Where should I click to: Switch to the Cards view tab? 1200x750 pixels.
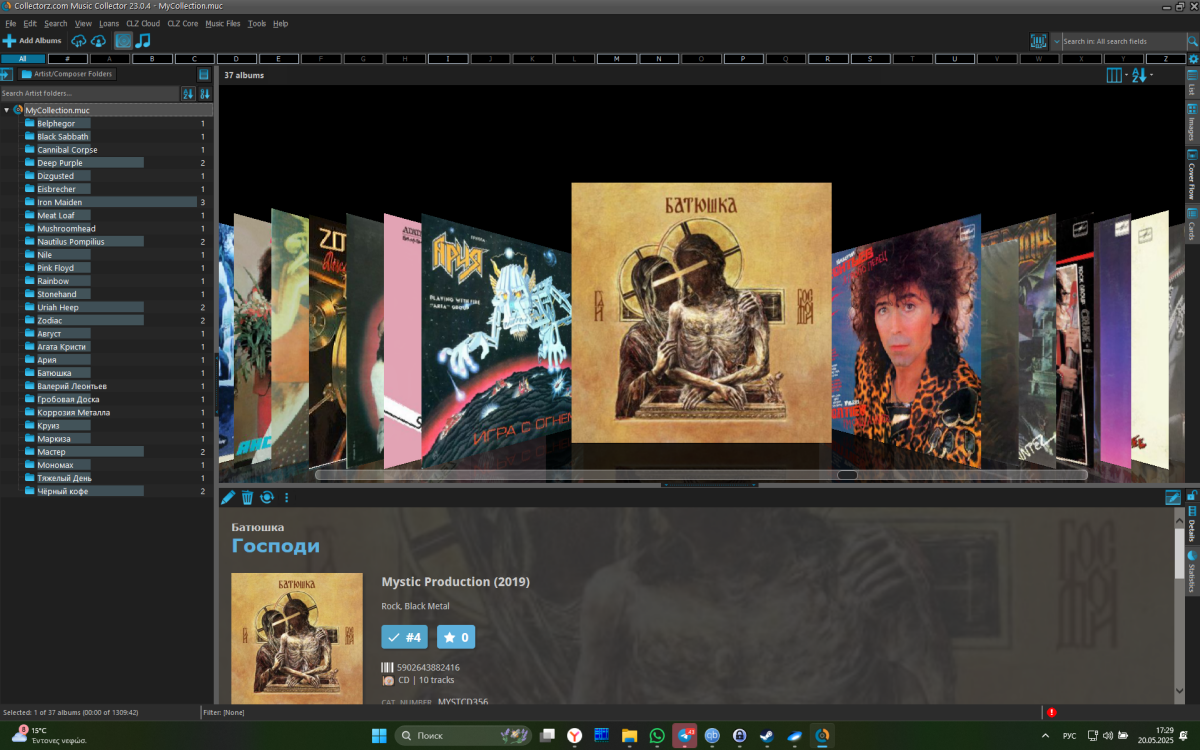1192,225
